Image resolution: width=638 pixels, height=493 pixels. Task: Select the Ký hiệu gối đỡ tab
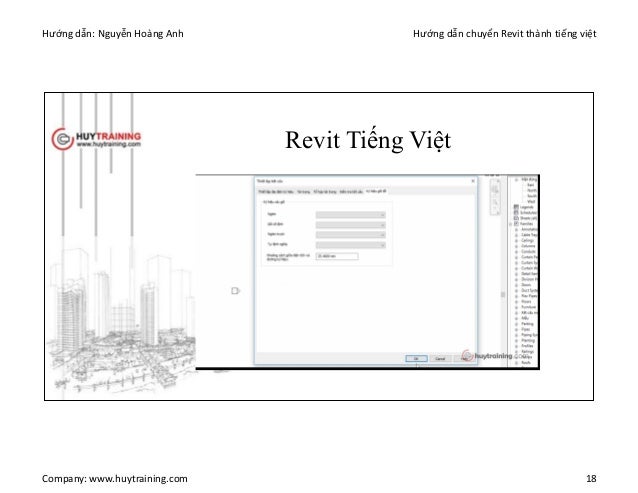[376, 191]
